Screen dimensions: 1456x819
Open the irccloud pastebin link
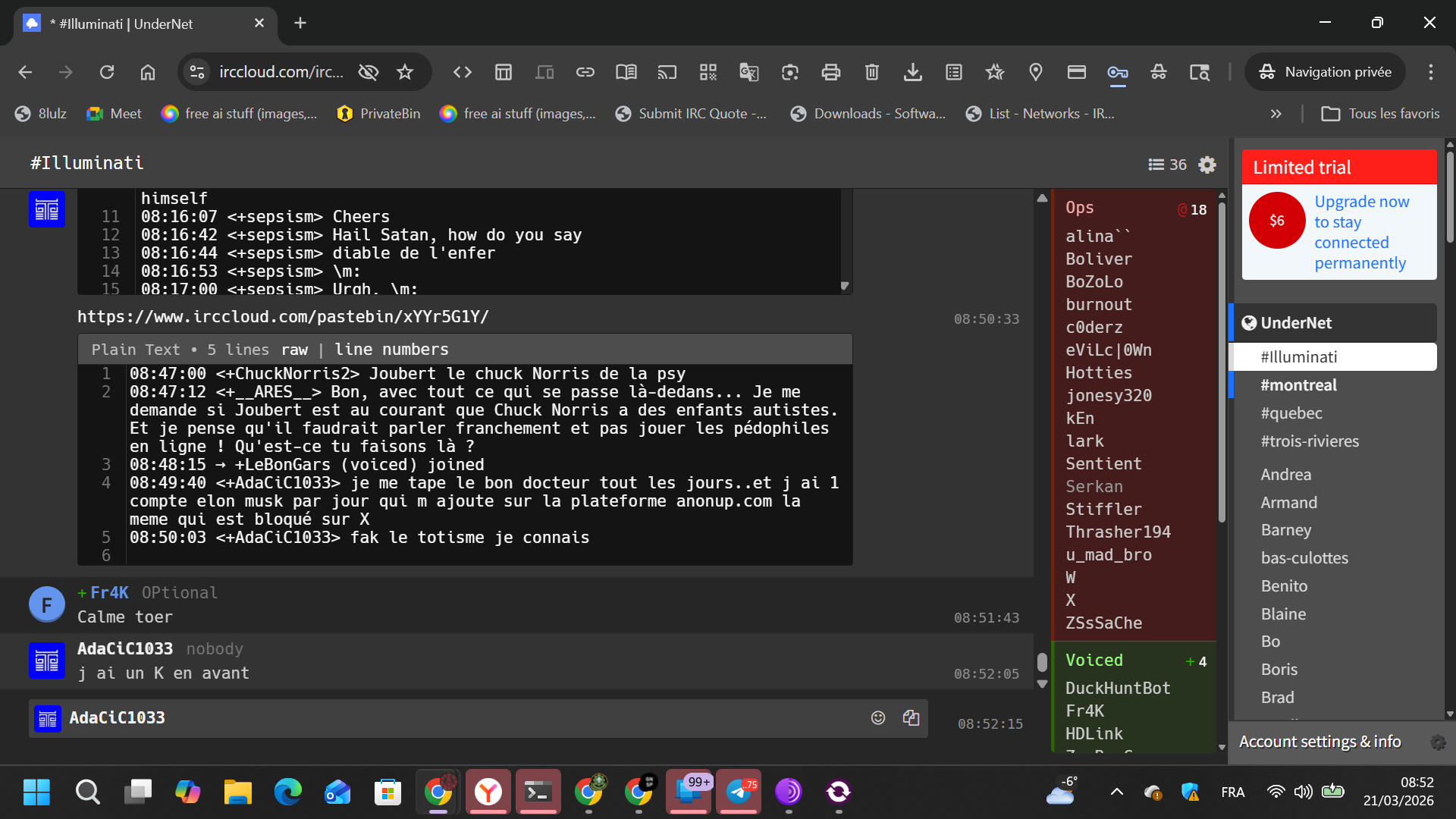click(283, 317)
